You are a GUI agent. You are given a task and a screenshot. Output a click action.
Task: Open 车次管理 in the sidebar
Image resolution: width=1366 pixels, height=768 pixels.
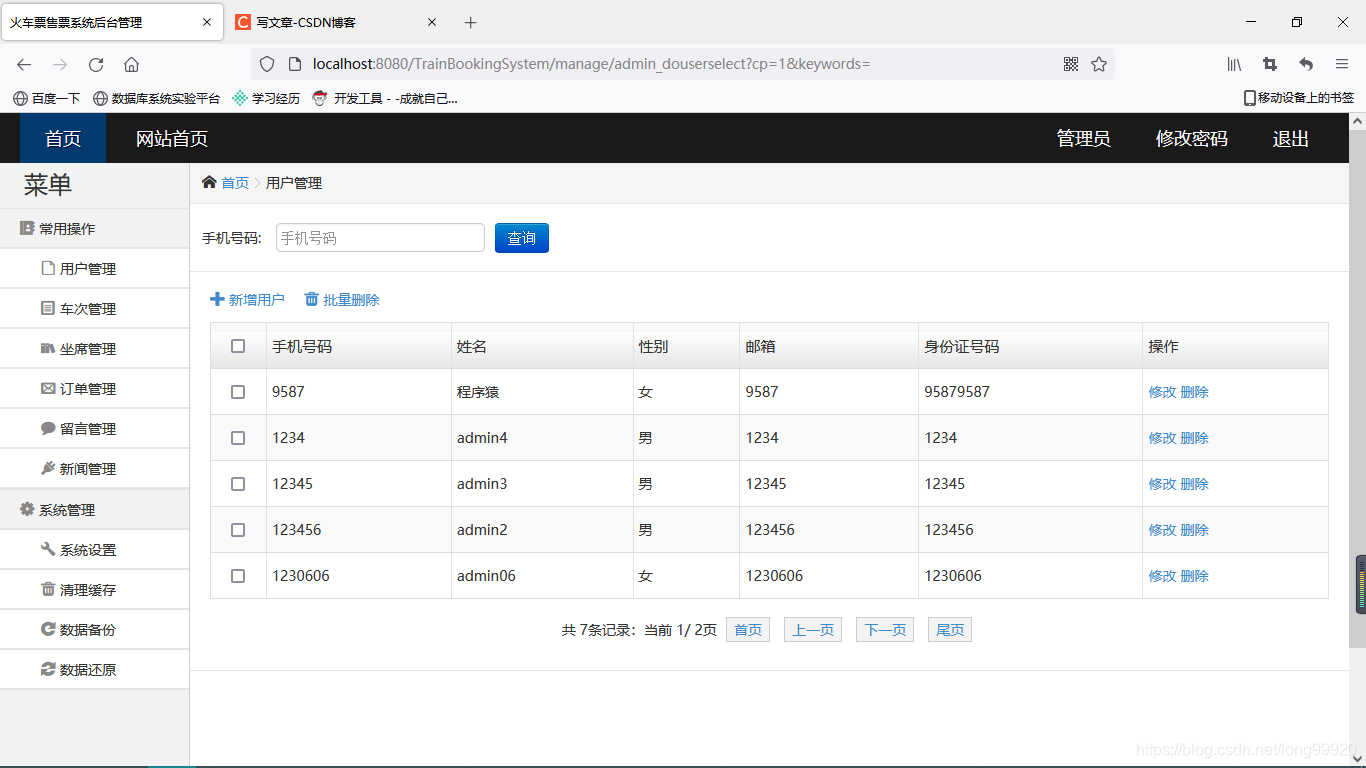[94, 309]
